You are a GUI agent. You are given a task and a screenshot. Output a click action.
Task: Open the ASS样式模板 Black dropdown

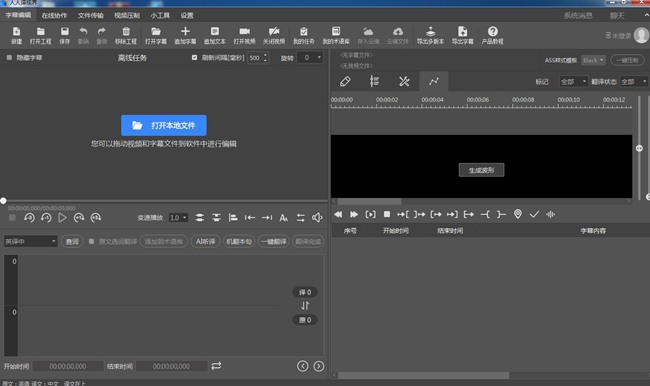pyautogui.click(x=593, y=60)
